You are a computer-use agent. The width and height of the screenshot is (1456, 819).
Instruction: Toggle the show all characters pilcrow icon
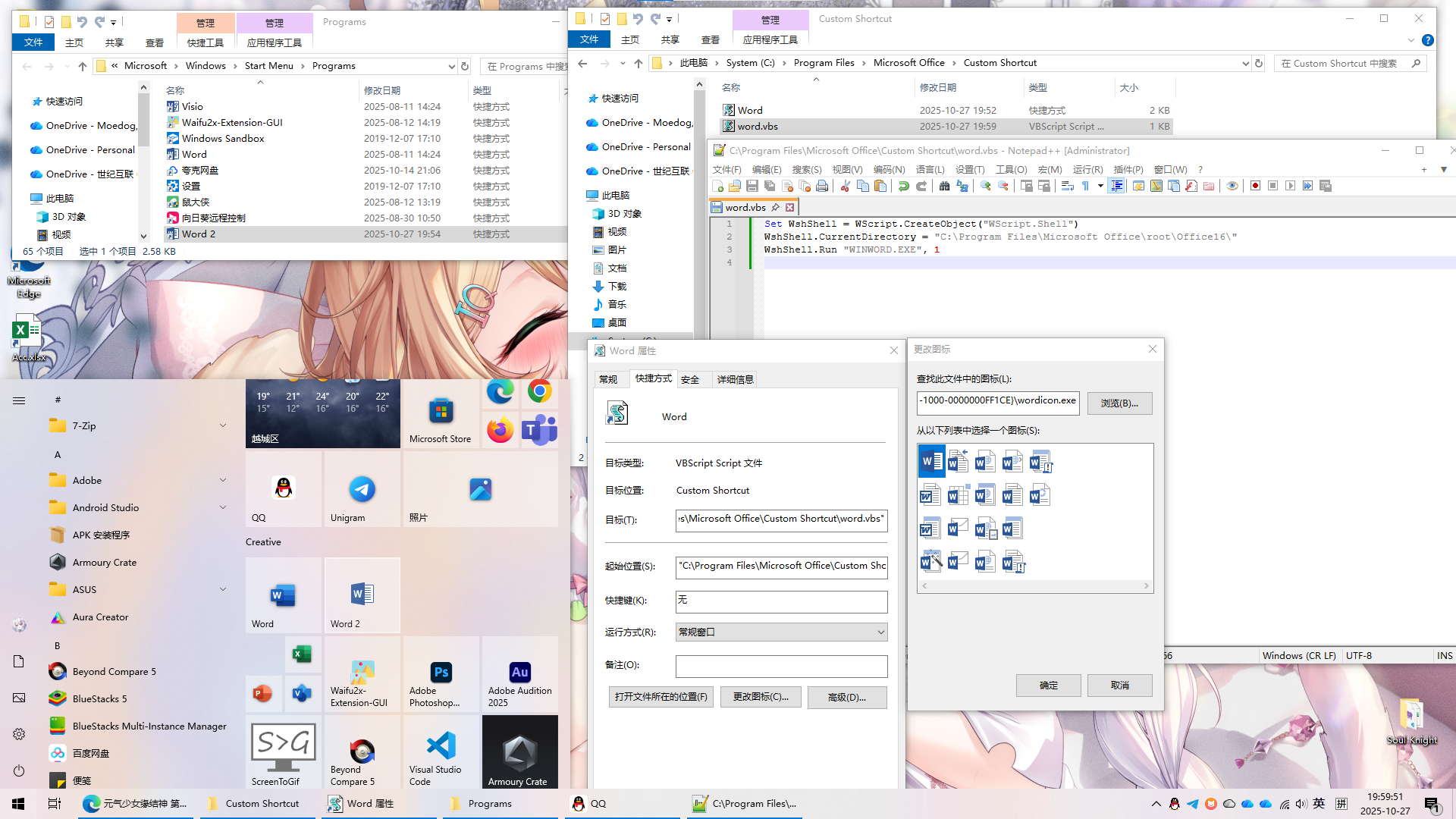point(1085,186)
